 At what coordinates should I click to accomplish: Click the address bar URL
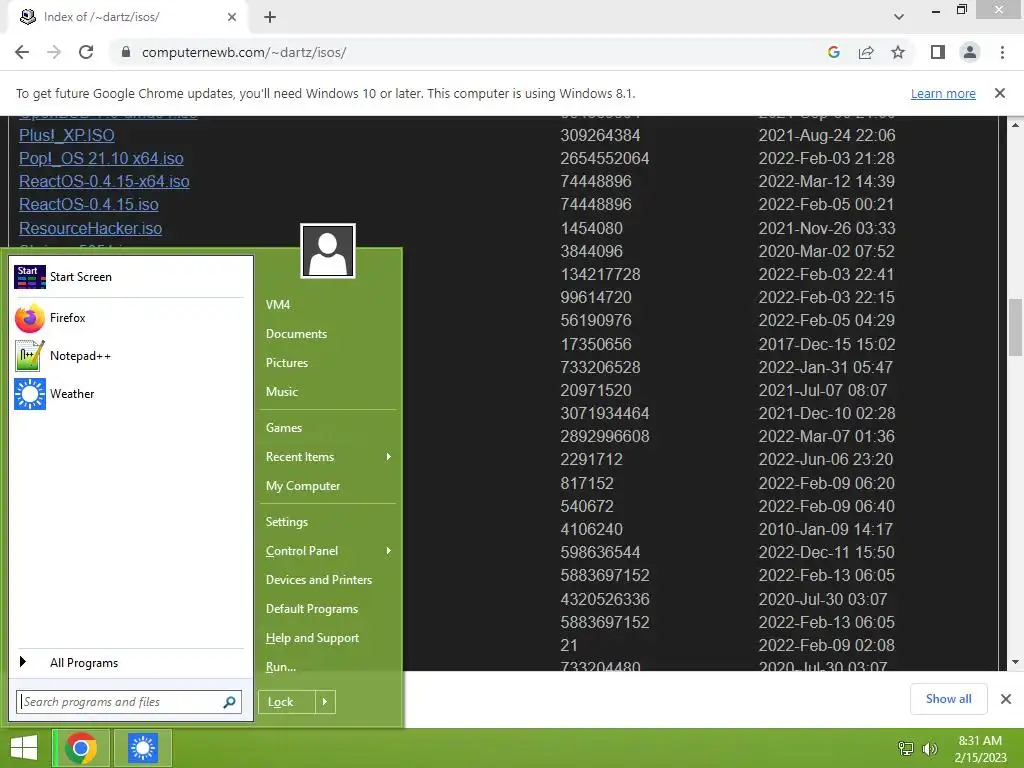click(244, 52)
